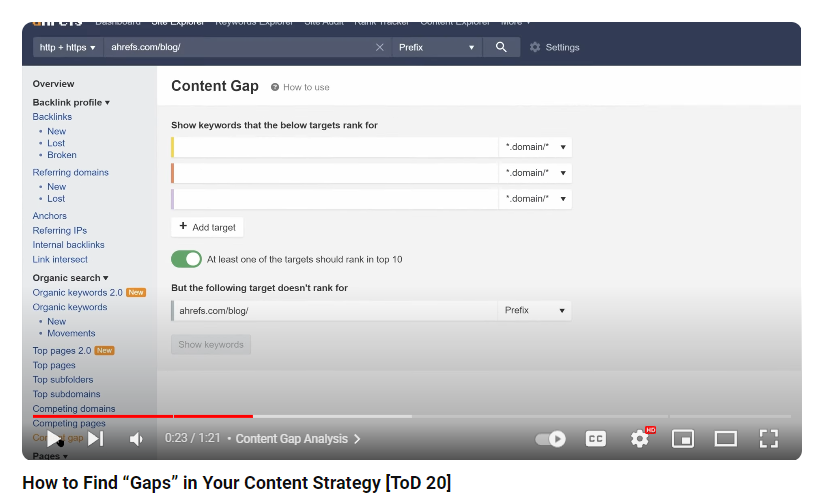The width and height of the screenshot is (815, 494).
Task: Skip to next video
Action: pos(96,439)
